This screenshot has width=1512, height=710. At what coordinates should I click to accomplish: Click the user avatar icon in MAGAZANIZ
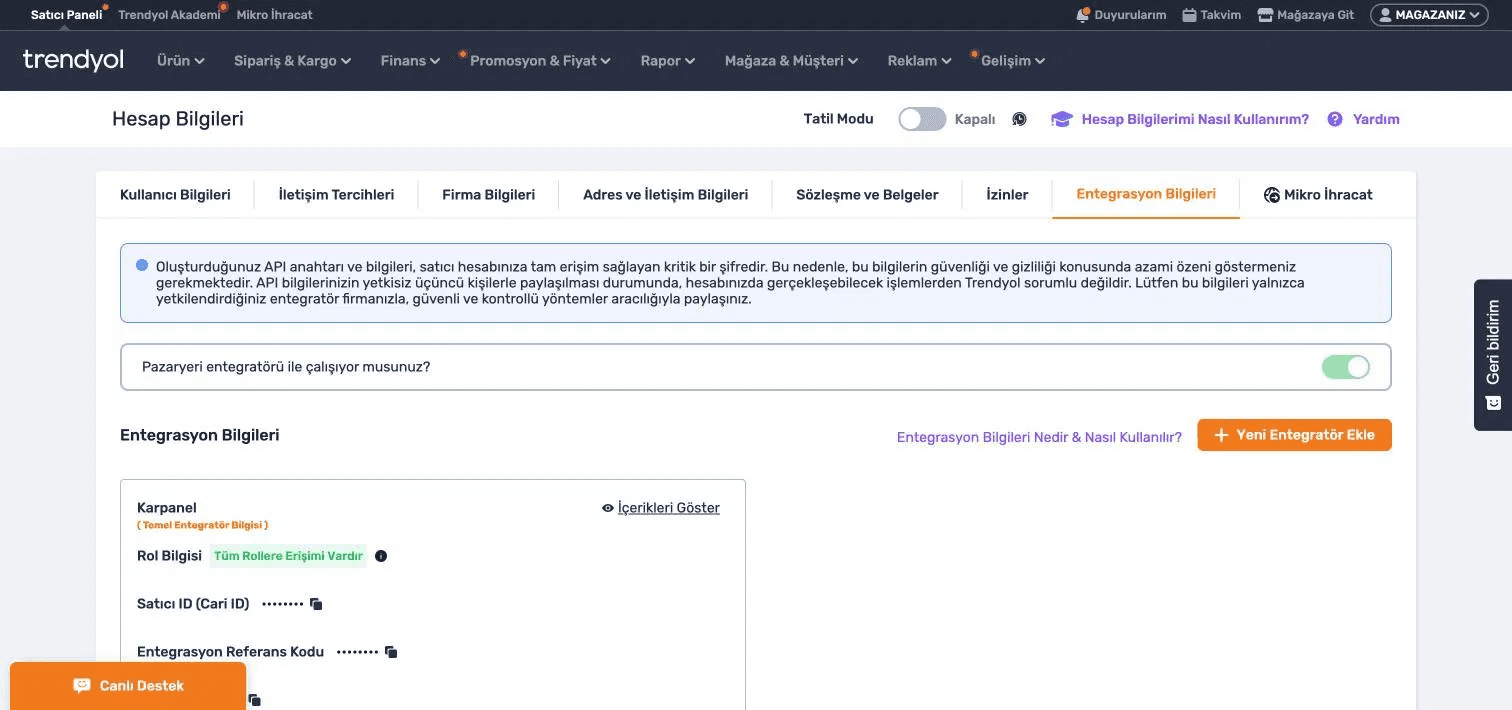point(1386,15)
